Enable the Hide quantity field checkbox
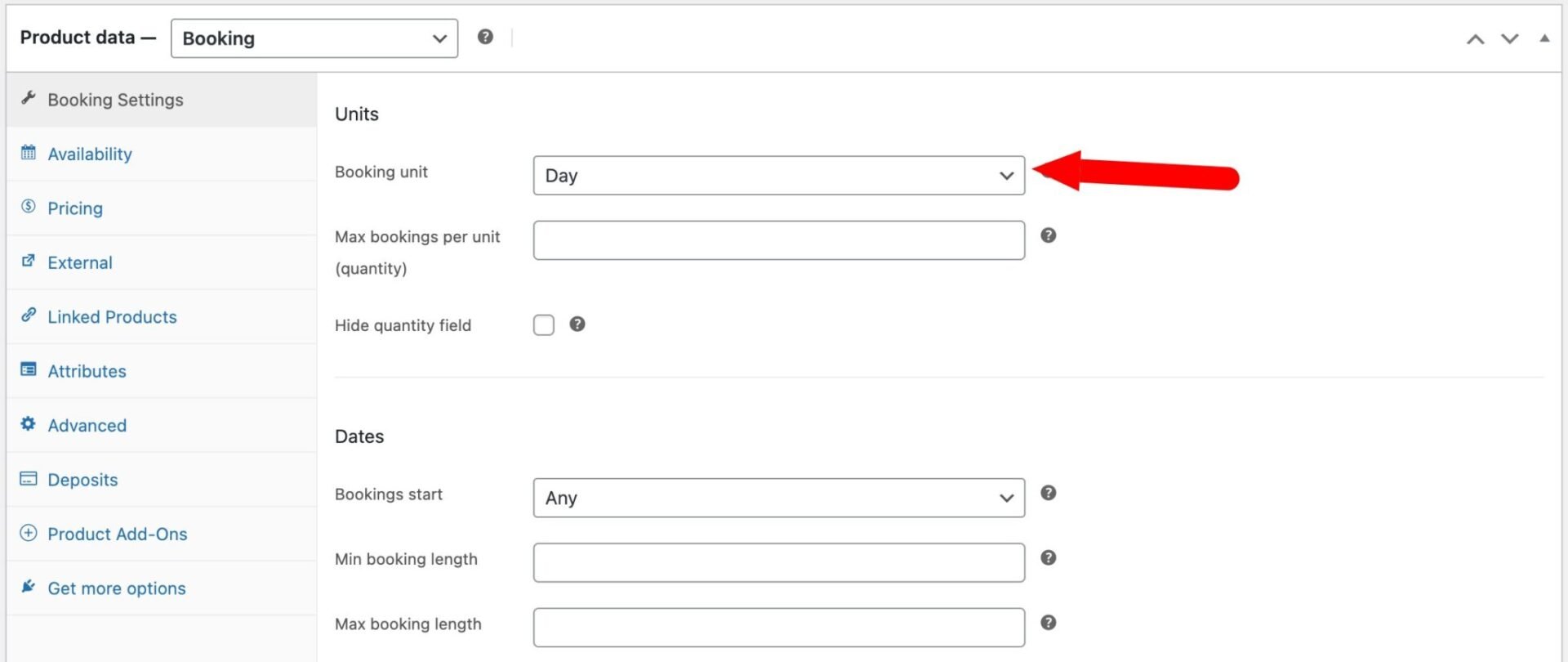This screenshot has width=1568, height=662. (543, 324)
